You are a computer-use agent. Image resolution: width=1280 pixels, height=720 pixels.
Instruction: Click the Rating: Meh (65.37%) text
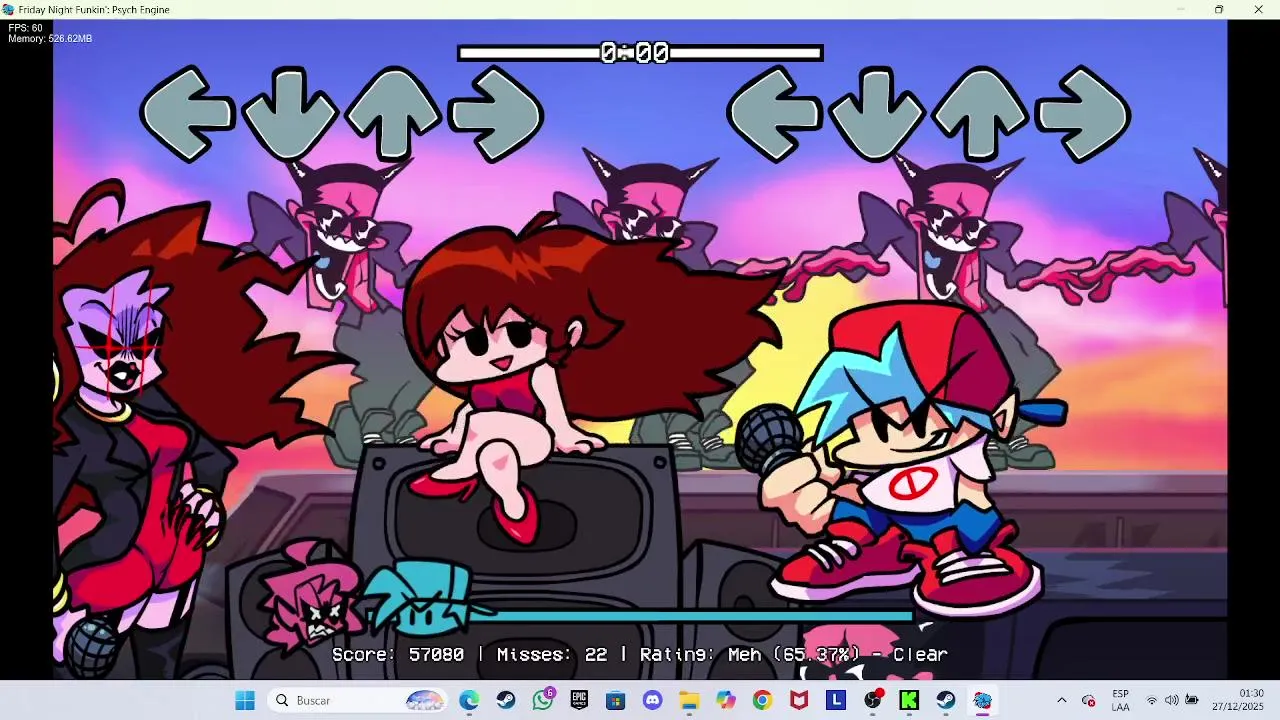(x=750, y=654)
